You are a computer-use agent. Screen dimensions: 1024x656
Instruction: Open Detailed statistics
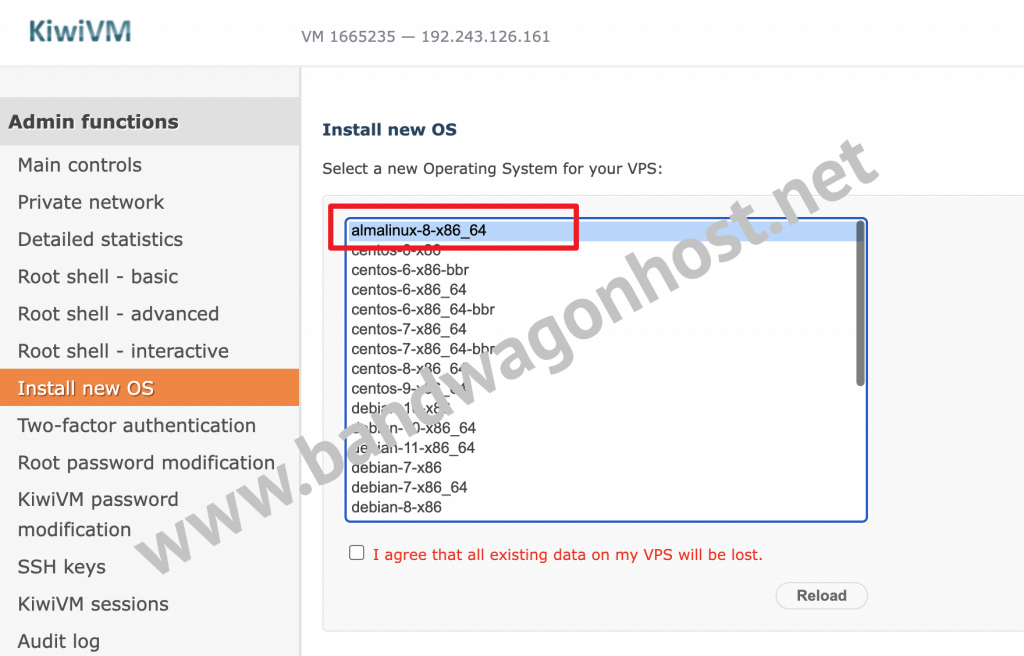coord(100,239)
